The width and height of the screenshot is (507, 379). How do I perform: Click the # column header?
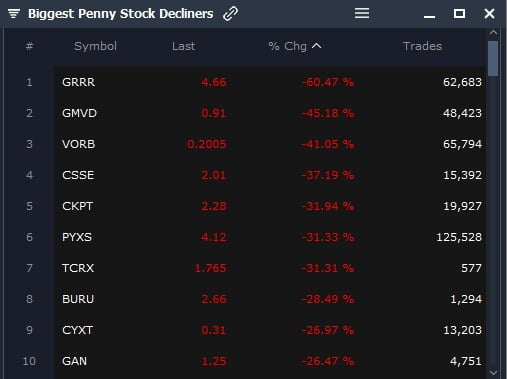click(29, 46)
